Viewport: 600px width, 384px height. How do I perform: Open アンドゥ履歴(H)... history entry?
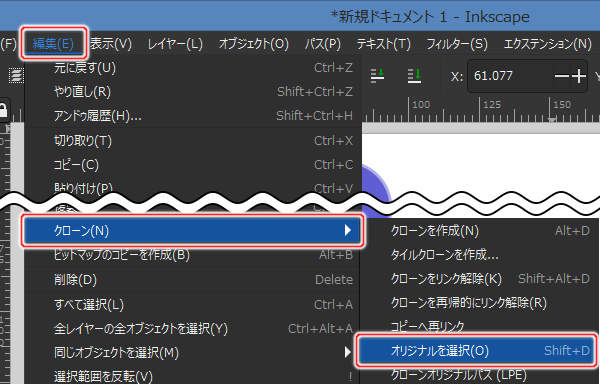coord(193,116)
